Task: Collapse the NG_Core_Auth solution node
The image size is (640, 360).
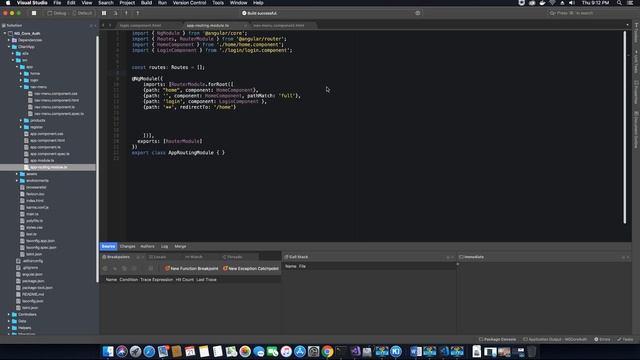Action: point(5,33)
